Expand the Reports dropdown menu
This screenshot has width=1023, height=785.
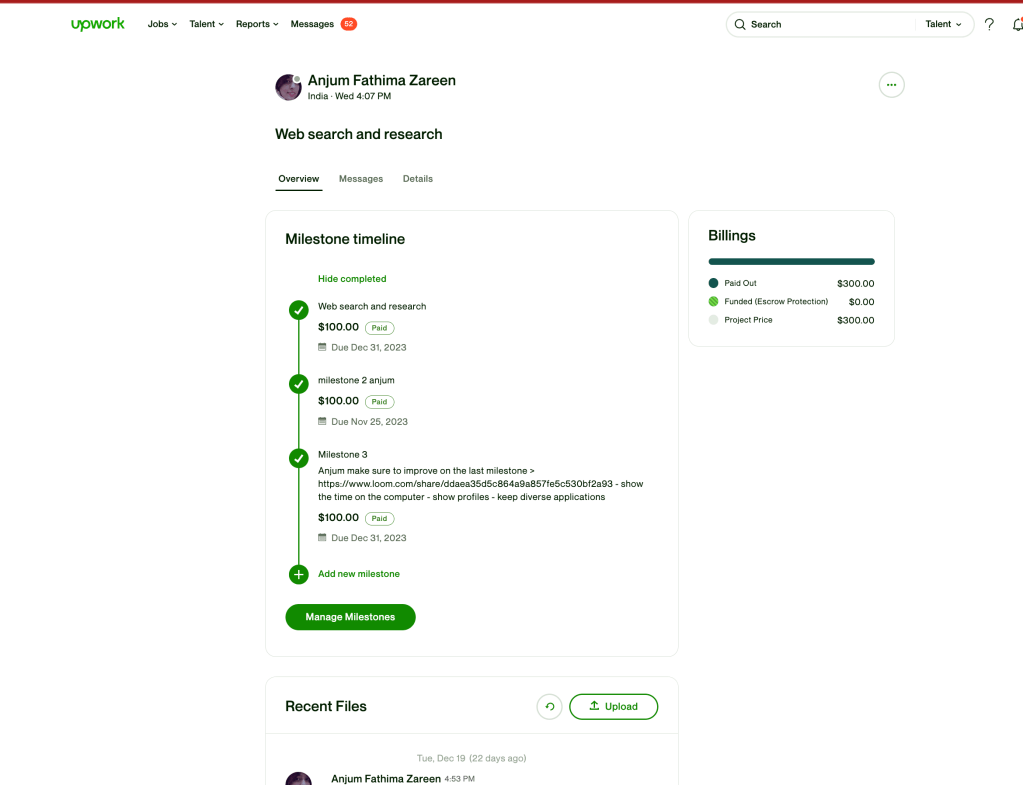pos(257,24)
